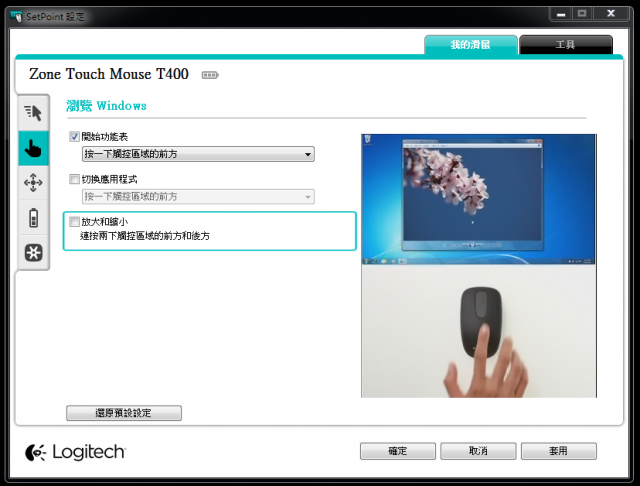
Task: Maximize the SetPoint window
Action: 582,14
